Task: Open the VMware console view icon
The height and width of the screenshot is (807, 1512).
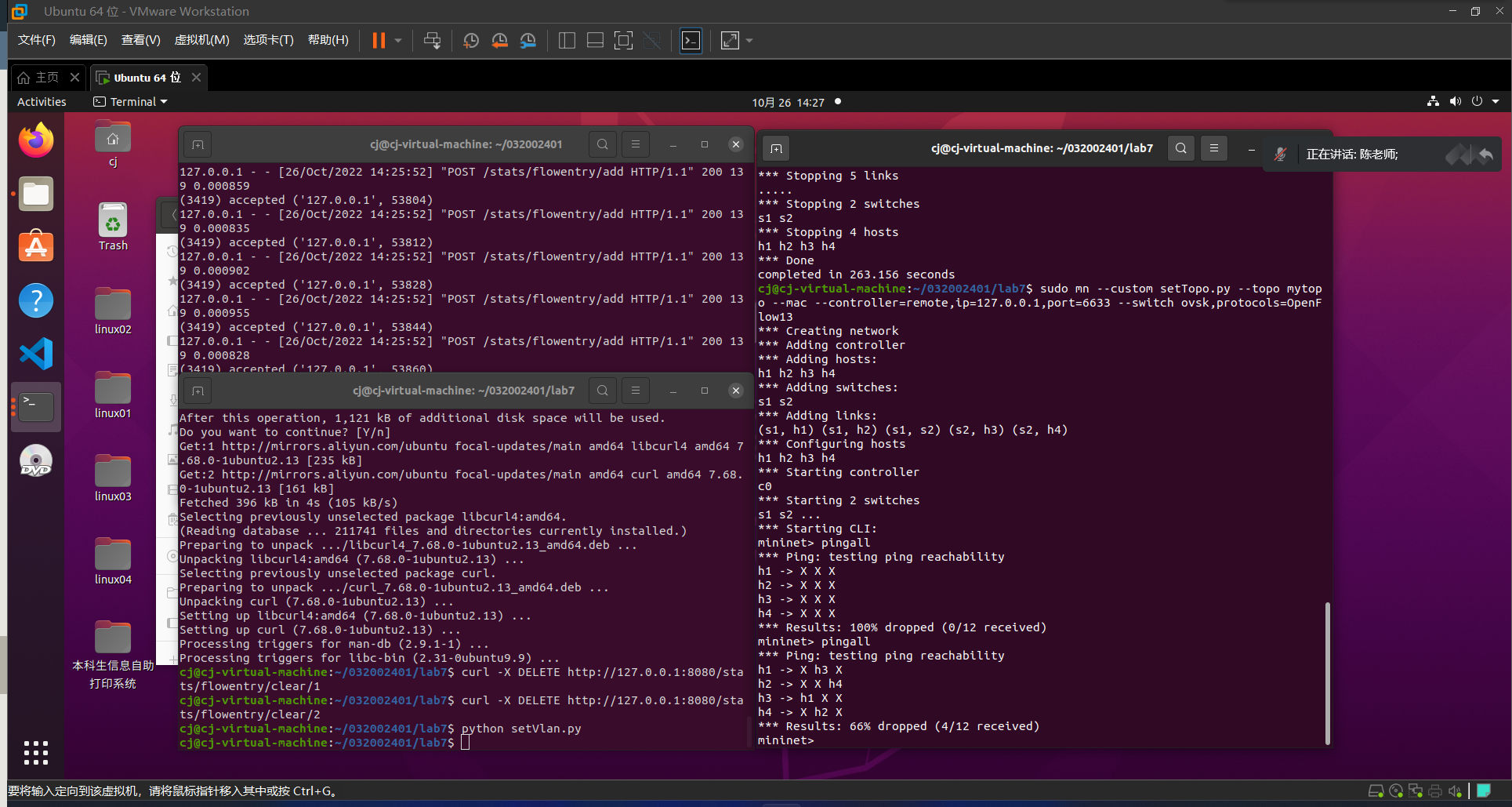Action: click(x=691, y=41)
